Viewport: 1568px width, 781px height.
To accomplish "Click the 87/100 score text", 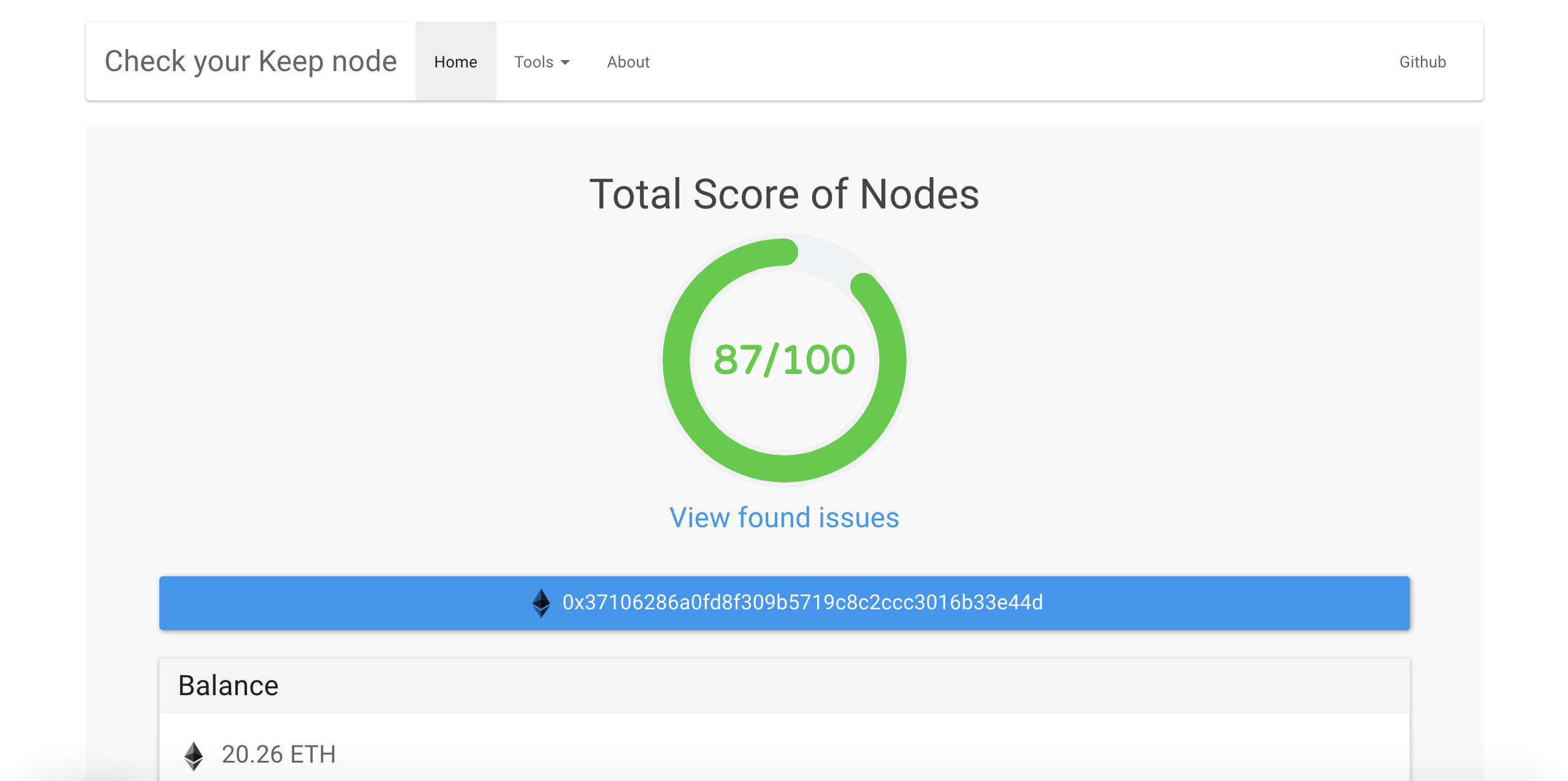I will tap(784, 360).
